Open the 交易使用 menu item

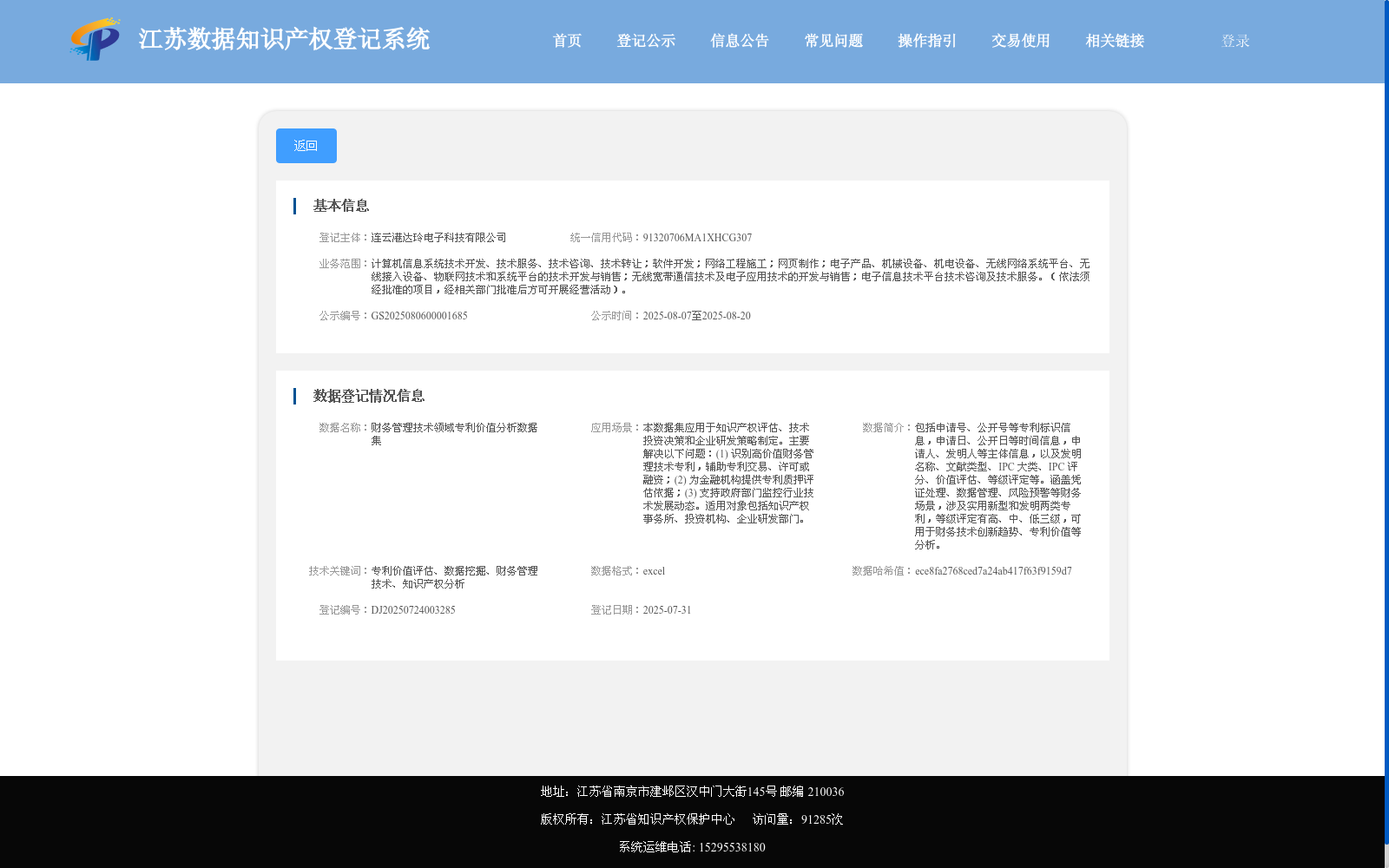(x=1021, y=41)
